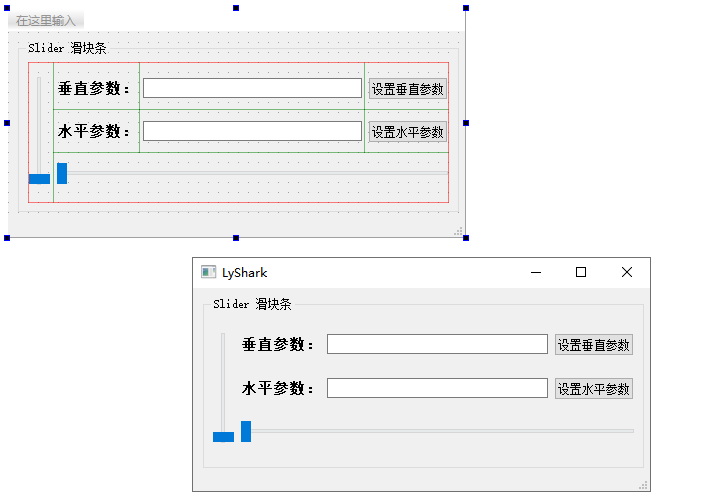Select the 水平参数 label in designer form

[95, 131]
